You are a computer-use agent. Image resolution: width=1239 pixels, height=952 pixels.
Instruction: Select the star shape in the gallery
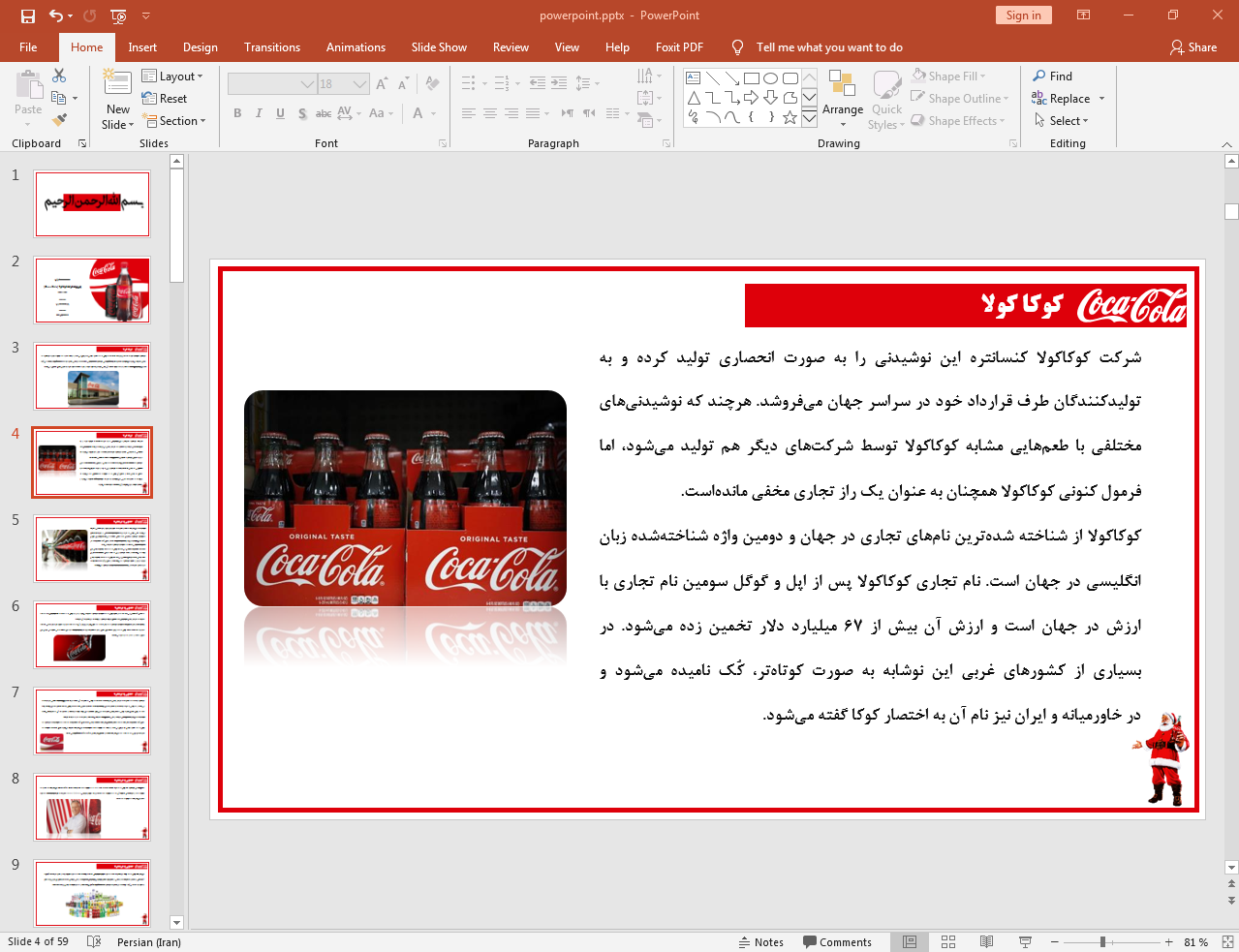[x=790, y=117]
